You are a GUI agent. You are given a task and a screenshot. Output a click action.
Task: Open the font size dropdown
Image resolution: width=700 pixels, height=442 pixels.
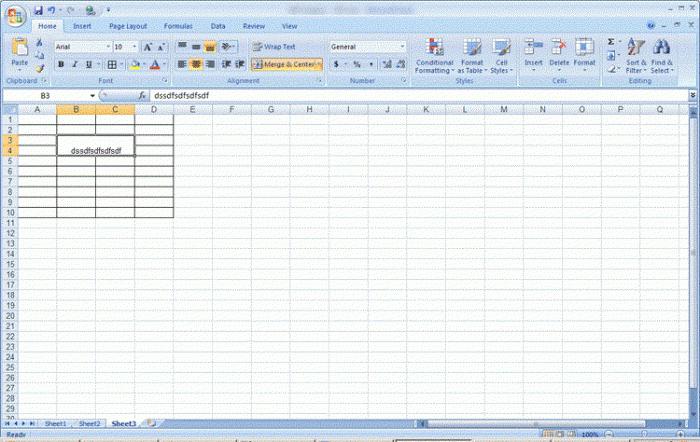click(134, 47)
